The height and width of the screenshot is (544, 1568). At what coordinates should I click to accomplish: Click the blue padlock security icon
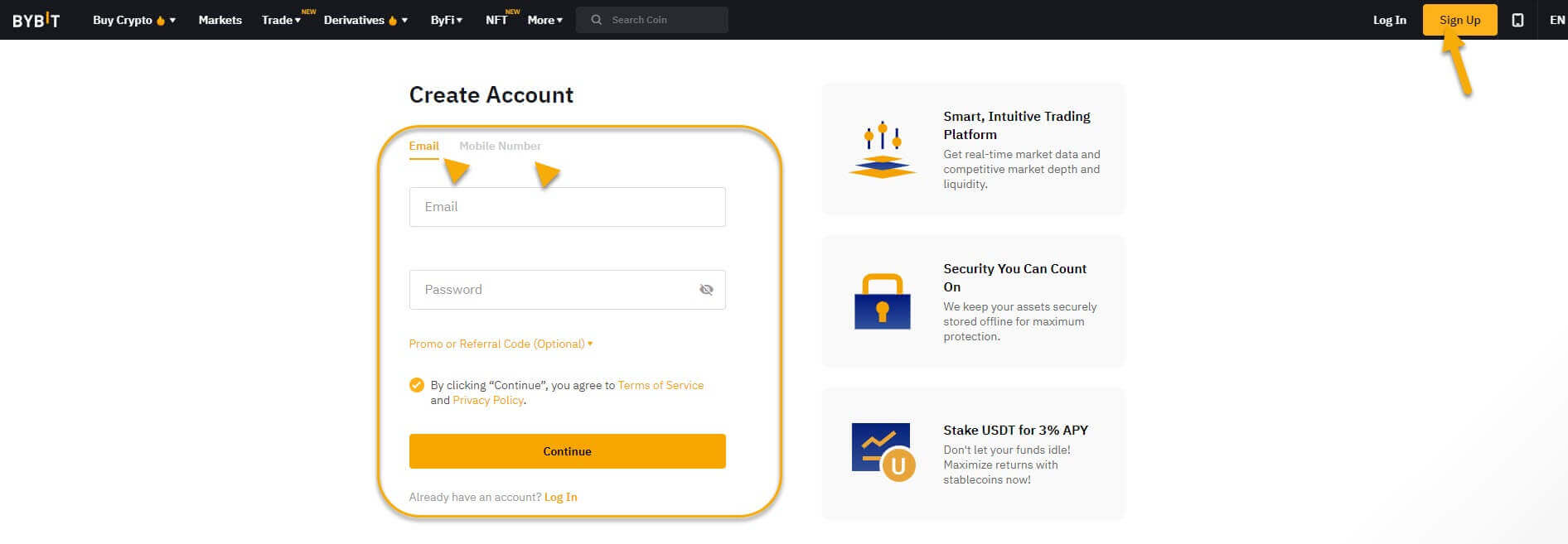coord(882,301)
